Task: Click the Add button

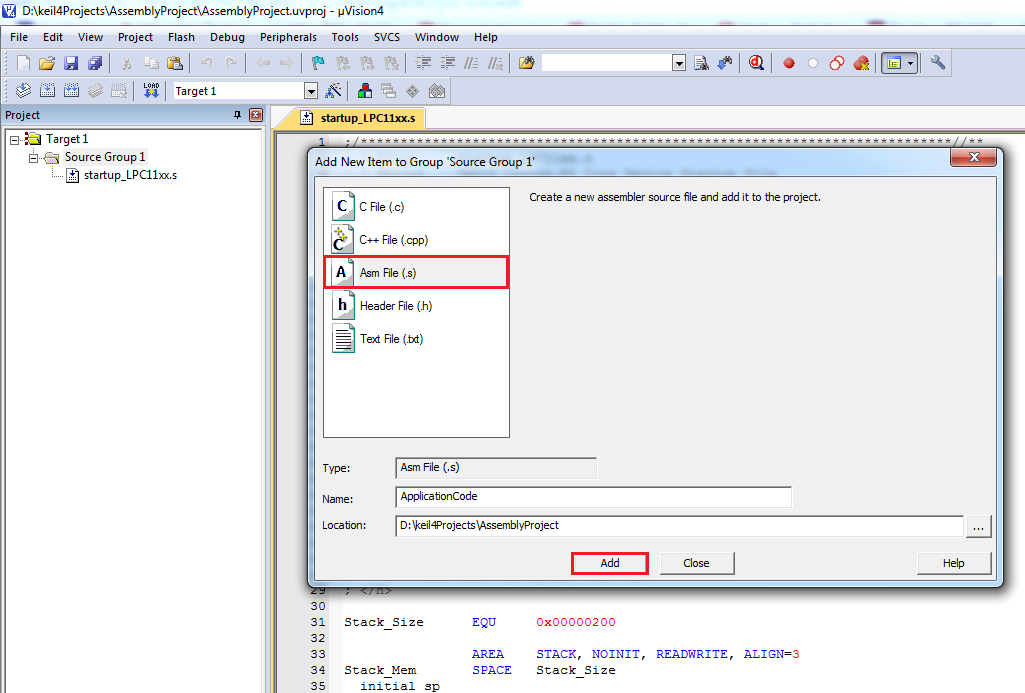Action: coord(610,563)
